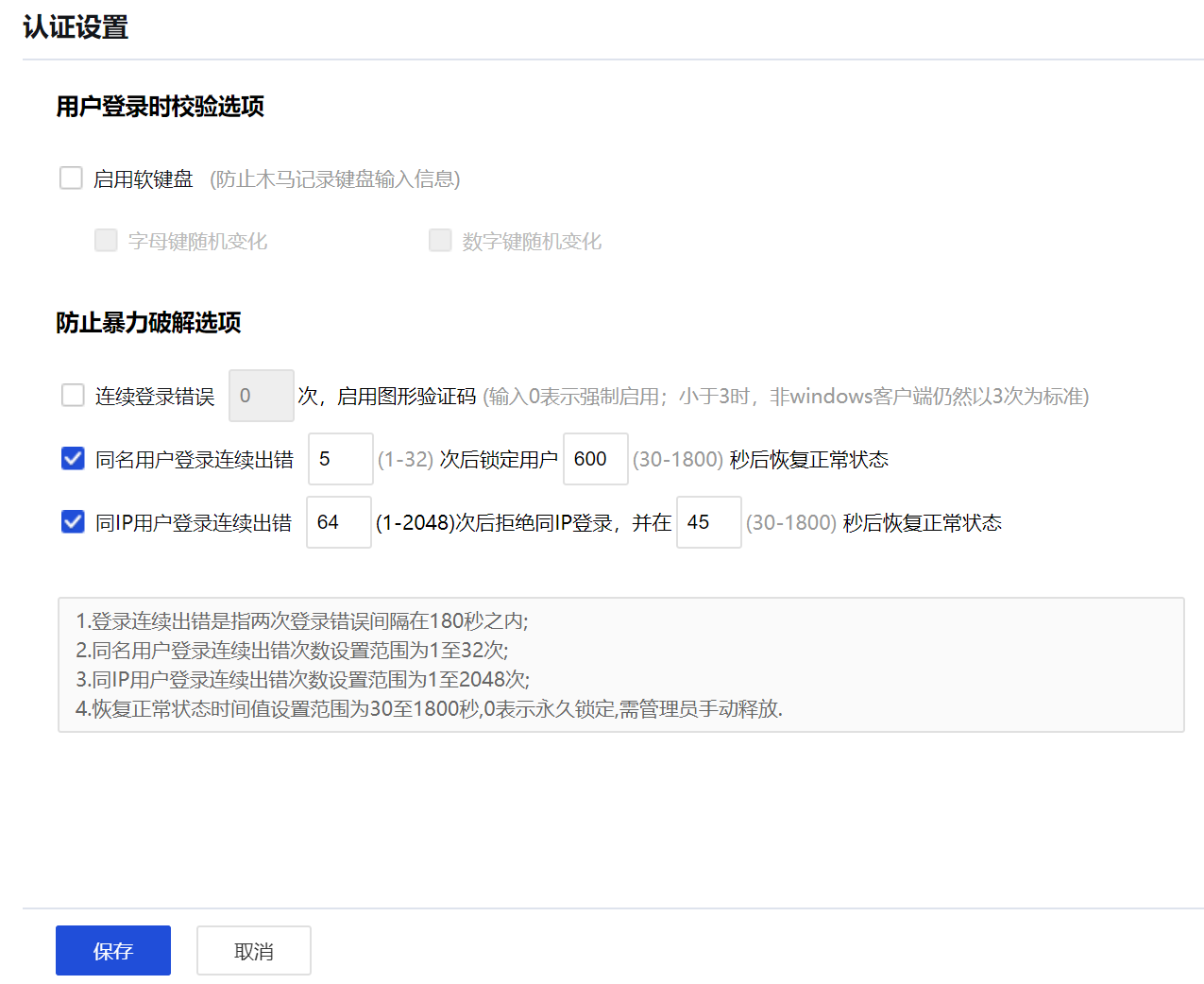This screenshot has height=984, width=1204.
Task: Select the same-IP error count field showing 64
Action: point(338,522)
